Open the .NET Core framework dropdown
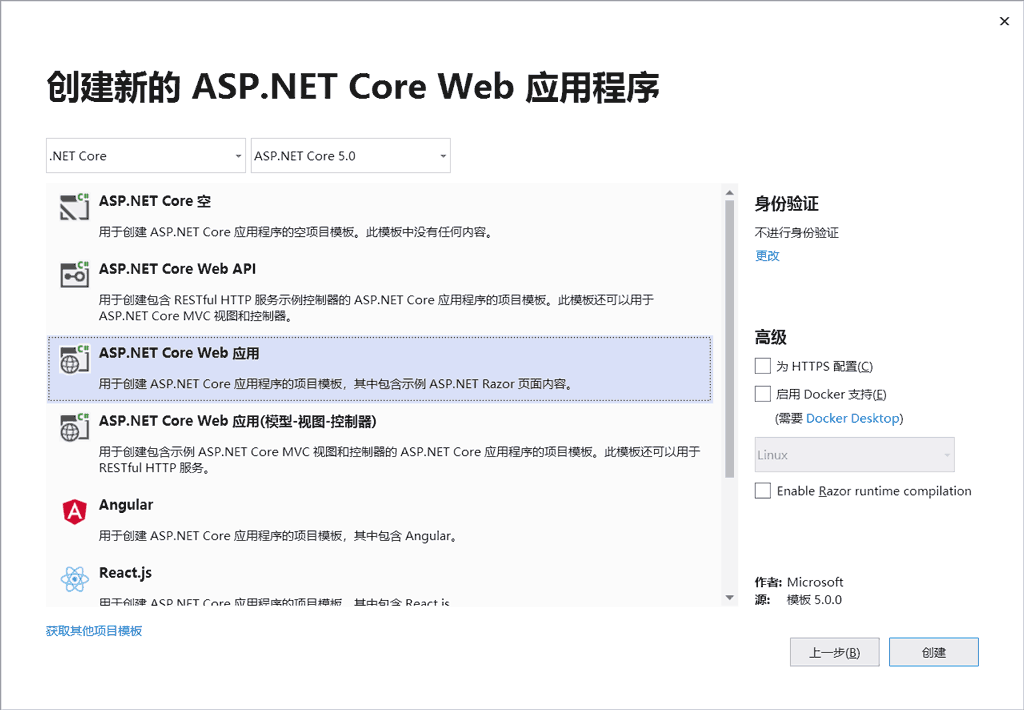This screenshot has width=1024, height=710. [145, 156]
